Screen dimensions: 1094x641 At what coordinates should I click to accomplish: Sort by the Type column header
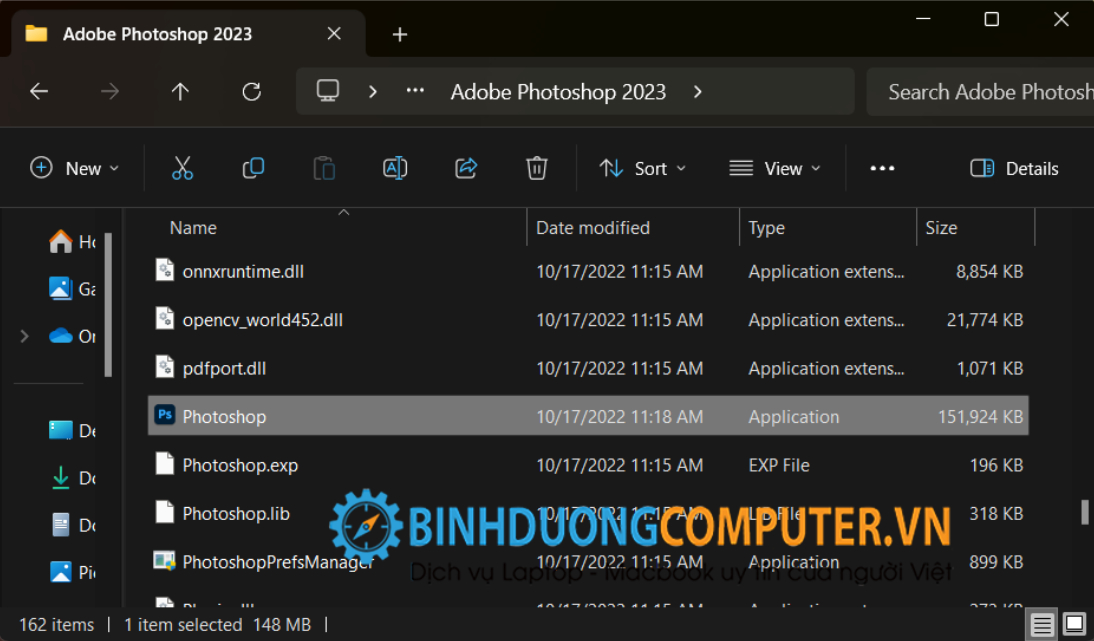click(767, 228)
